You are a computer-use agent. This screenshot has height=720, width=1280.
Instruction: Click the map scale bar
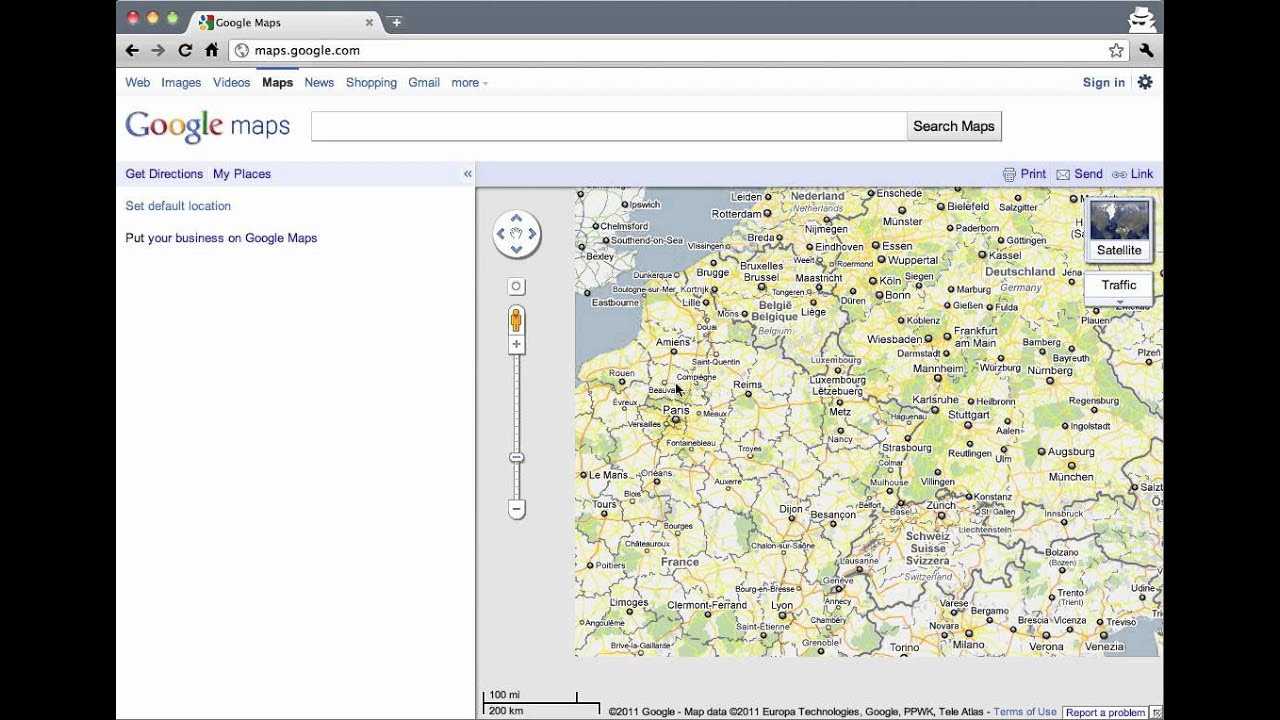(x=541, y=703)
